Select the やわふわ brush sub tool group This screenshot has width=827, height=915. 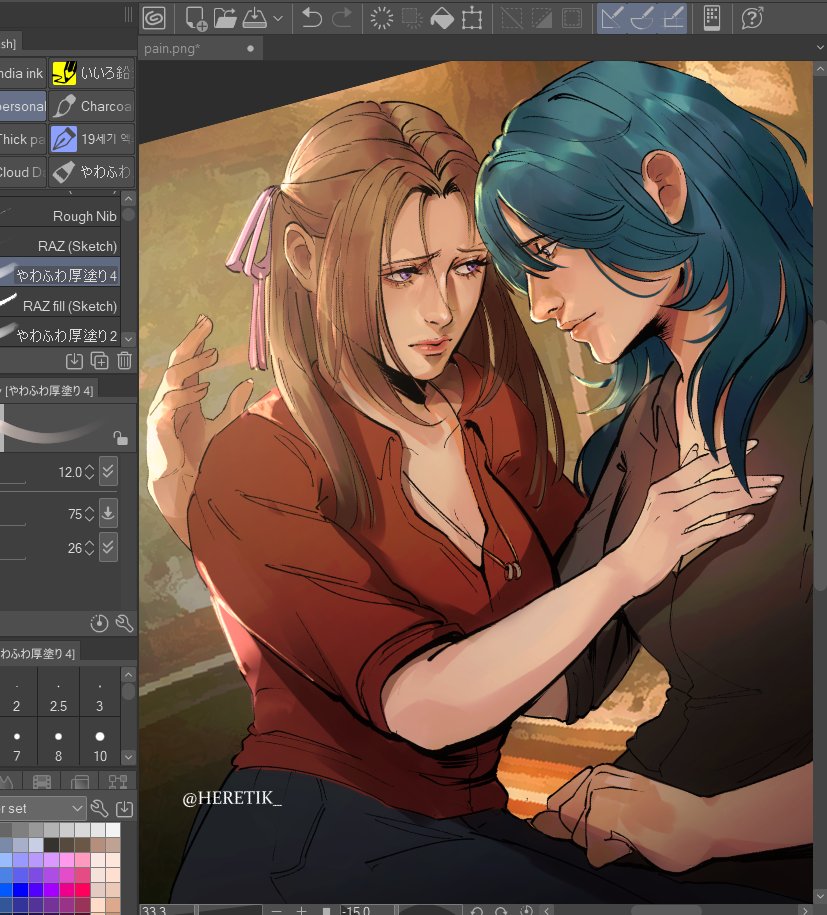coord(92,172)
